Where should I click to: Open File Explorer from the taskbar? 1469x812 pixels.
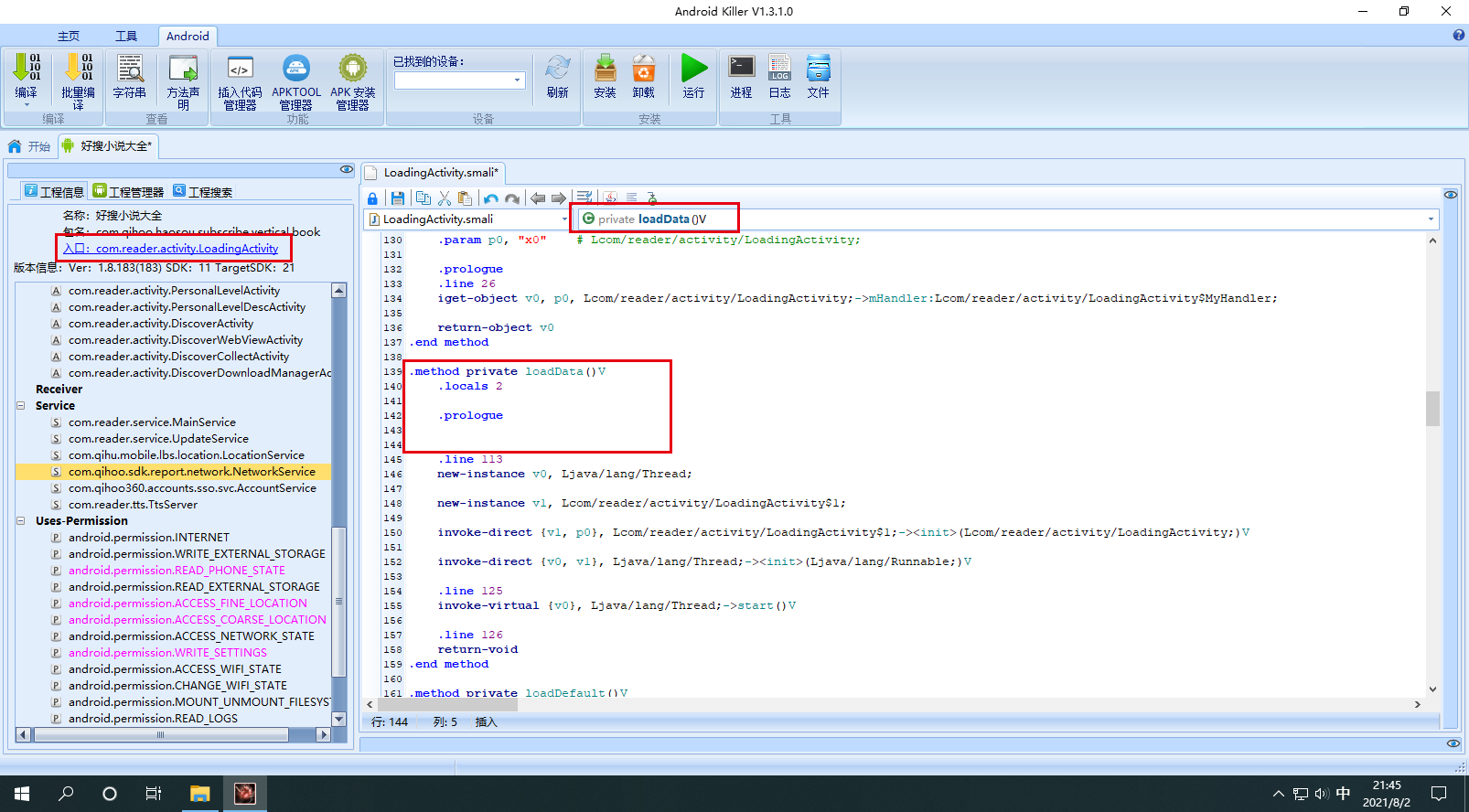click(200, 794)
